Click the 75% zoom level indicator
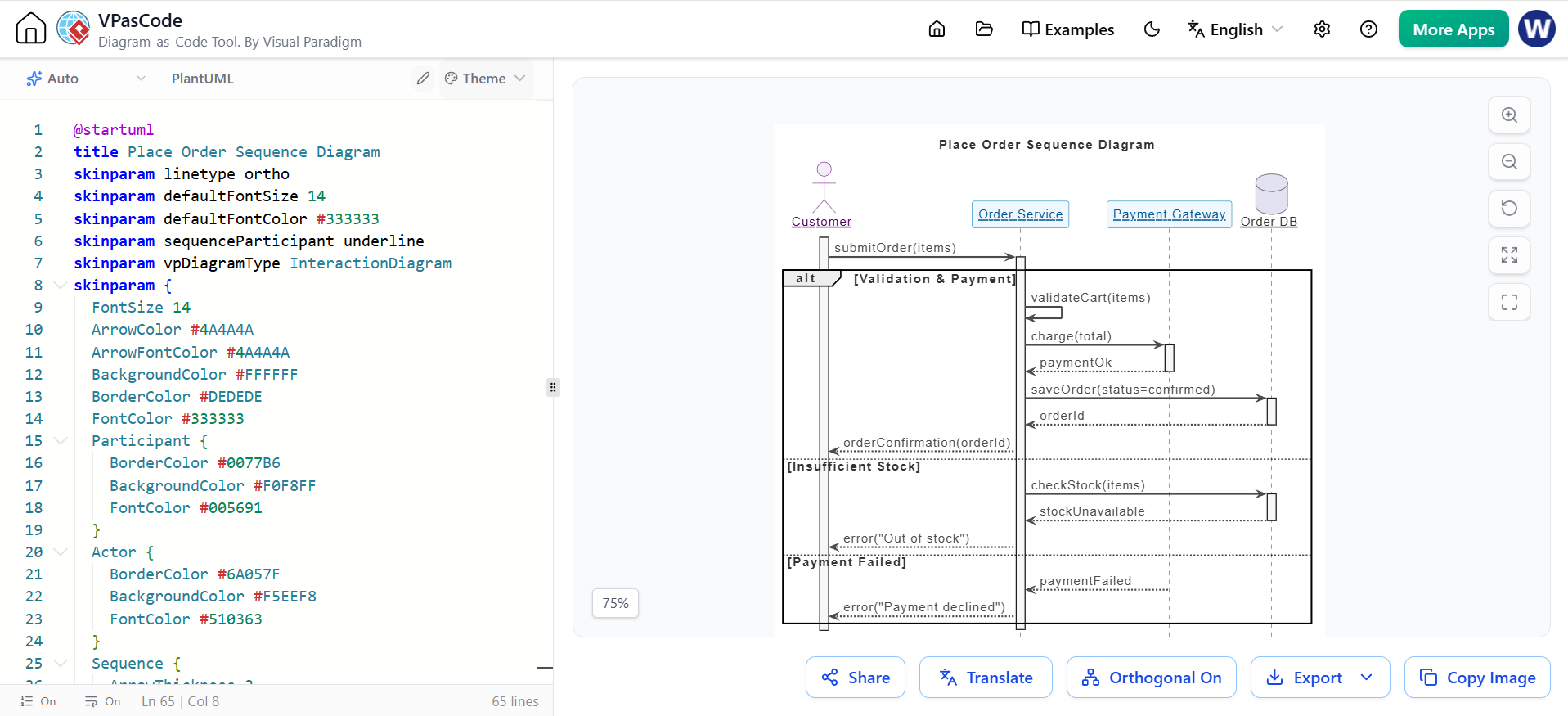The width and height of the screenshot is (1568, 716). (x=615, y=603)
